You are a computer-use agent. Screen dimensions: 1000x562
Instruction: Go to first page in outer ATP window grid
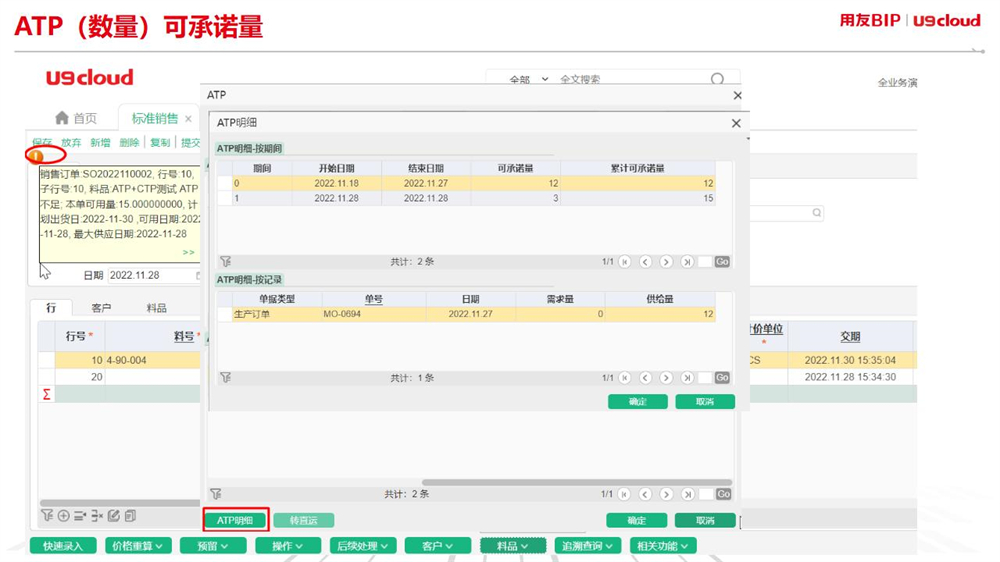[624, 494]
